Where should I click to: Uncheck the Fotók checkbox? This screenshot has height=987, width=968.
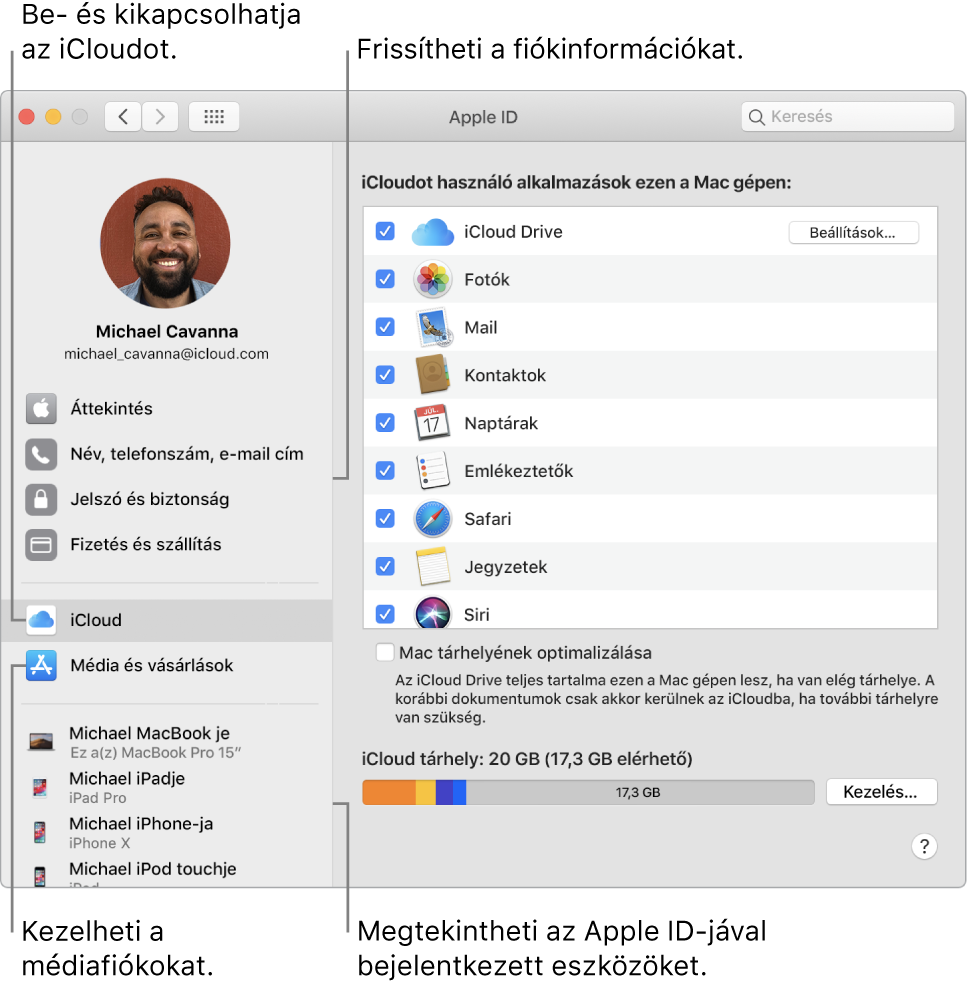pyautogui.click(x=385, y=279)
